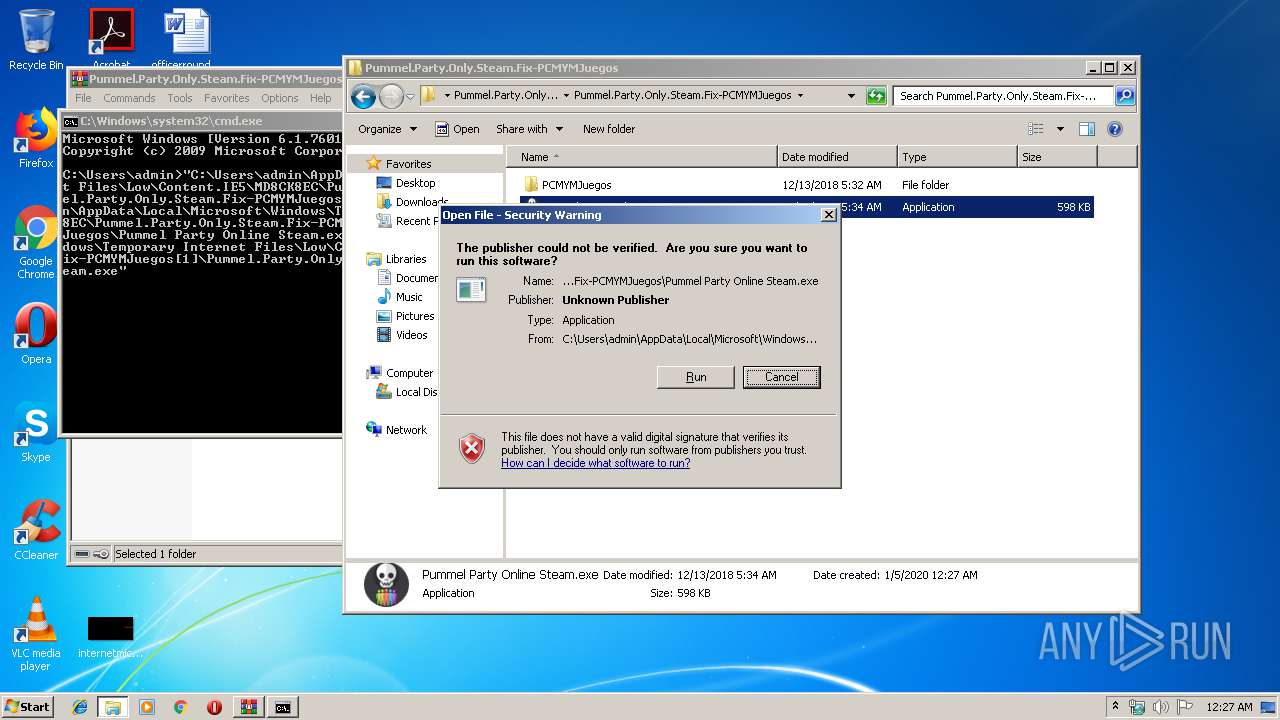This screenshot has height=720, width=1280.
Task: Click Internet Explorer taskbar icon
Action: pos(80,707)
